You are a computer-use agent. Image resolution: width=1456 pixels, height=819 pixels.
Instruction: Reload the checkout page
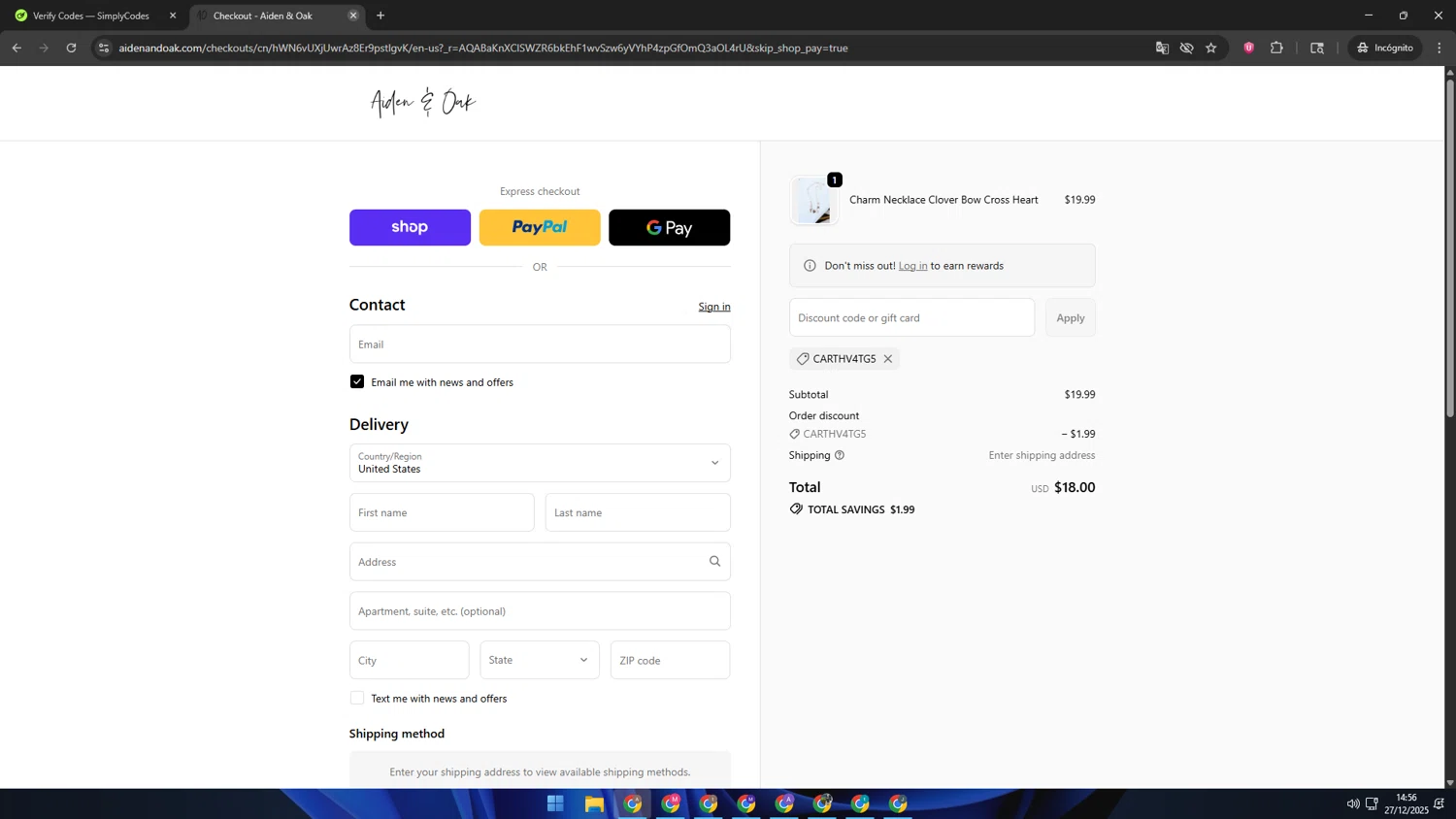(71, 48)
